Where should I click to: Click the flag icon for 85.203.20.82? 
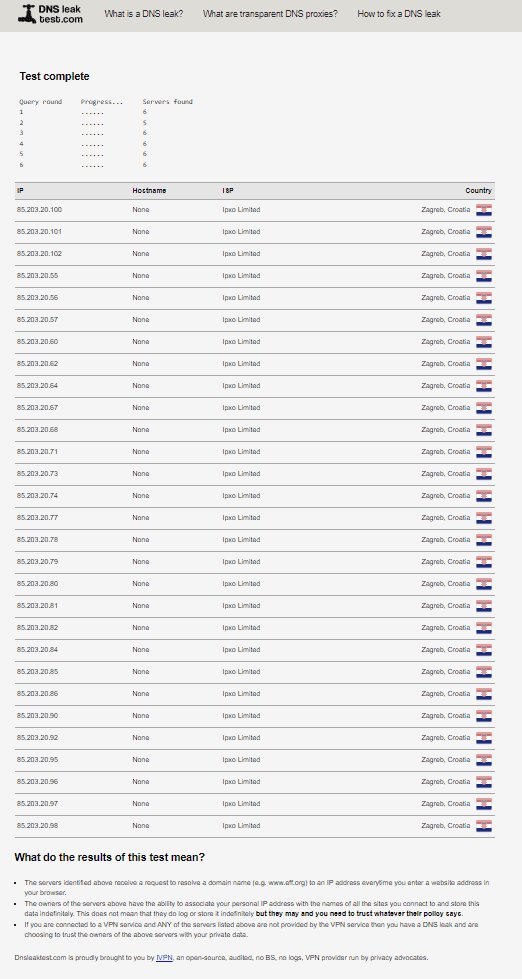click(x=484, y=628)
